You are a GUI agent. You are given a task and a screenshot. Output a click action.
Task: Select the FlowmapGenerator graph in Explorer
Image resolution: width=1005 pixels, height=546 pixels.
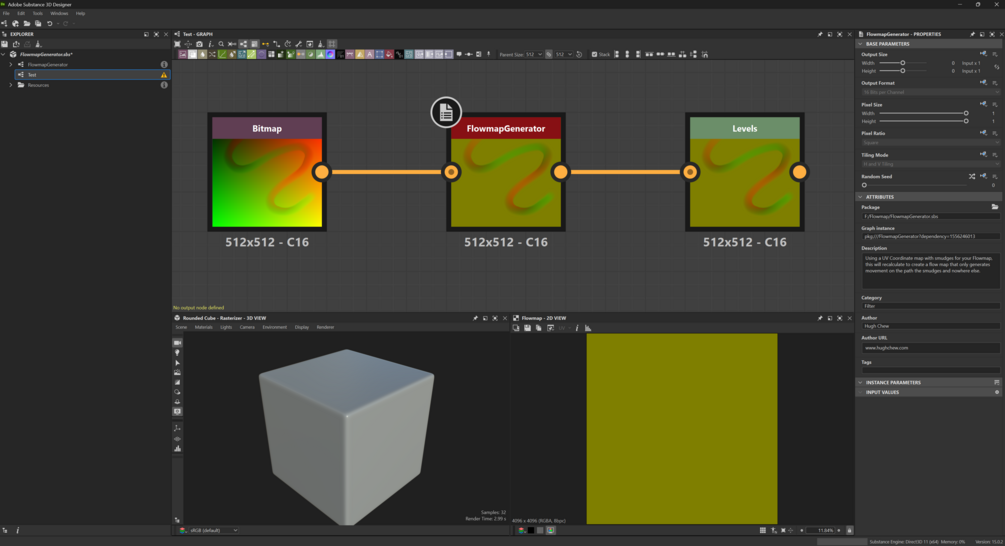47,65
